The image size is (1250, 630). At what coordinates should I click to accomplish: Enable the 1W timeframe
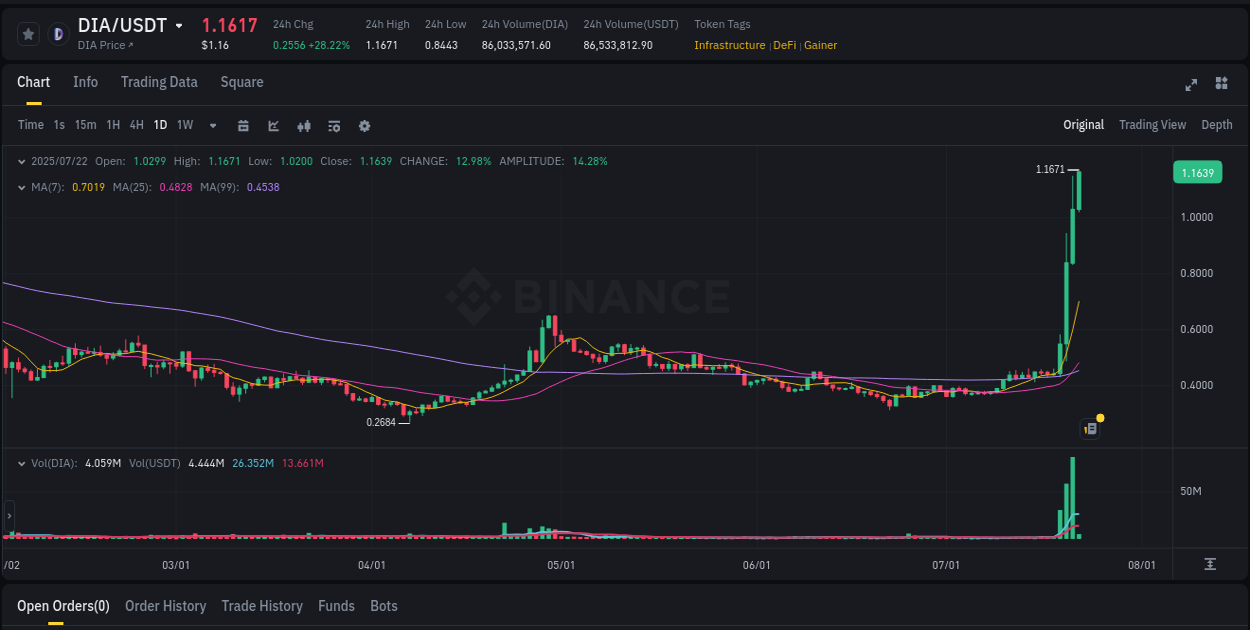184,125
